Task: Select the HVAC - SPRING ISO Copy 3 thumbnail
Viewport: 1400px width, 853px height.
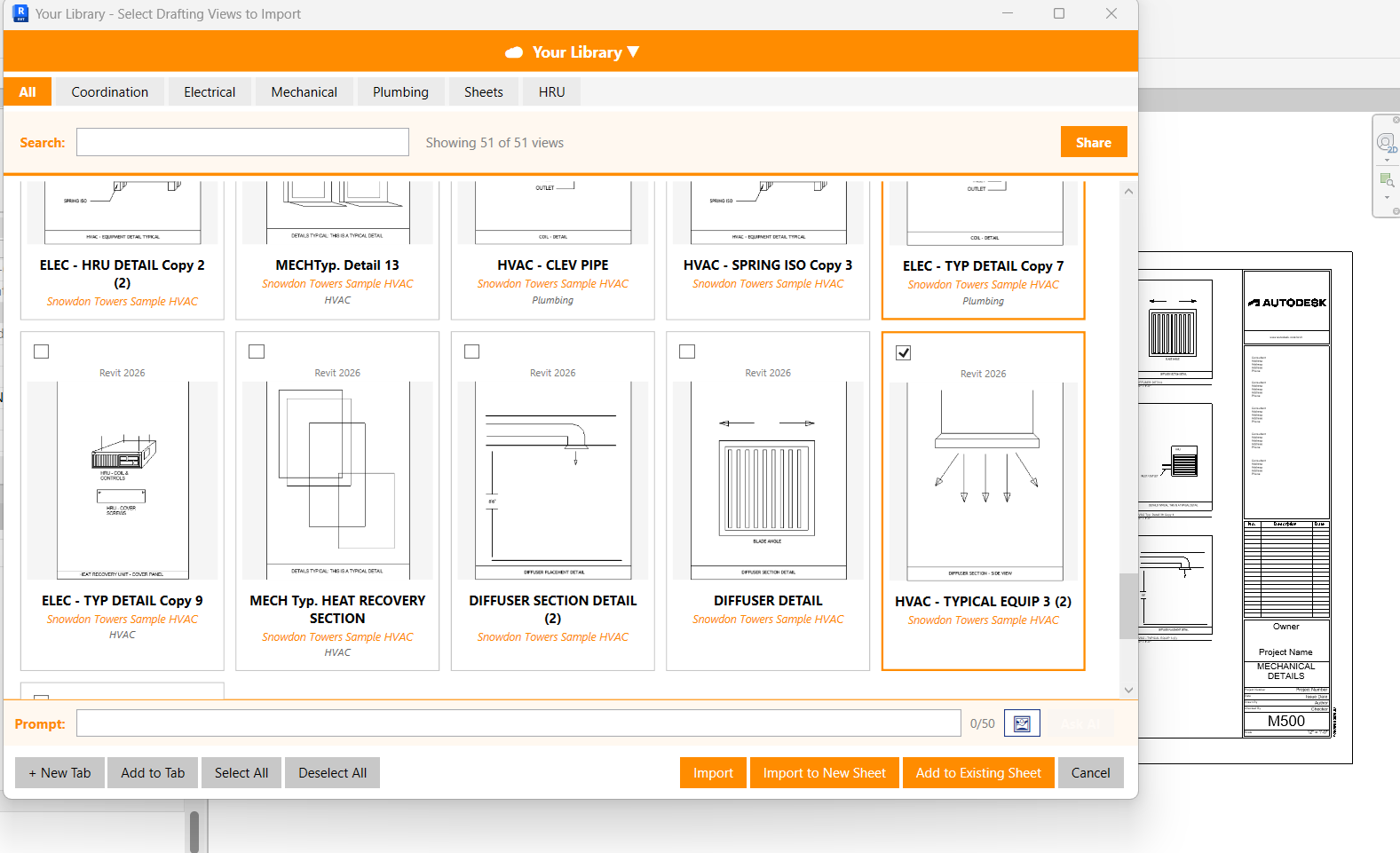Action: tap(768, 213)
